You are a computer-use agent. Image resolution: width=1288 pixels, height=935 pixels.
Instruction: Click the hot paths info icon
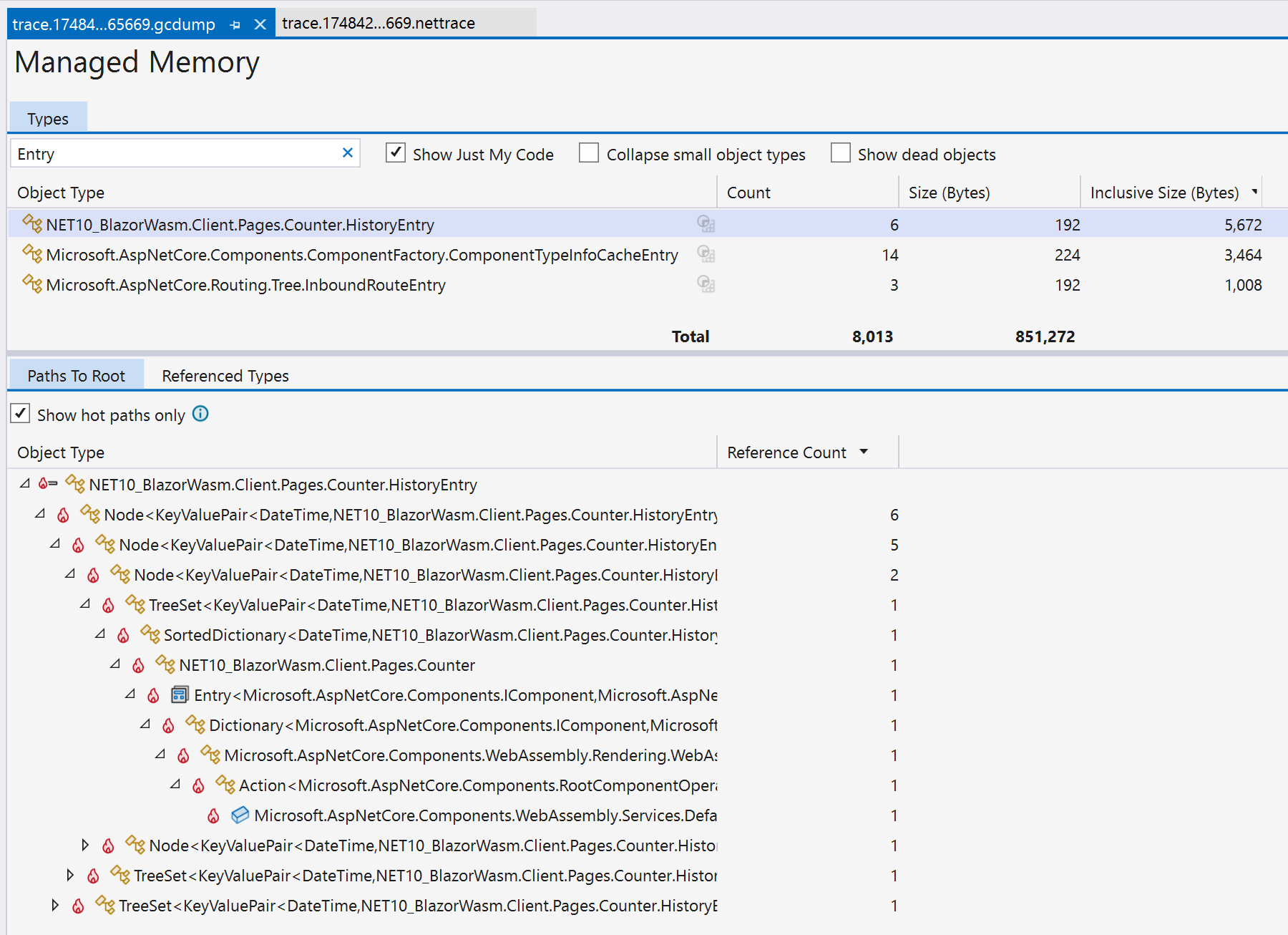point(200,413)
